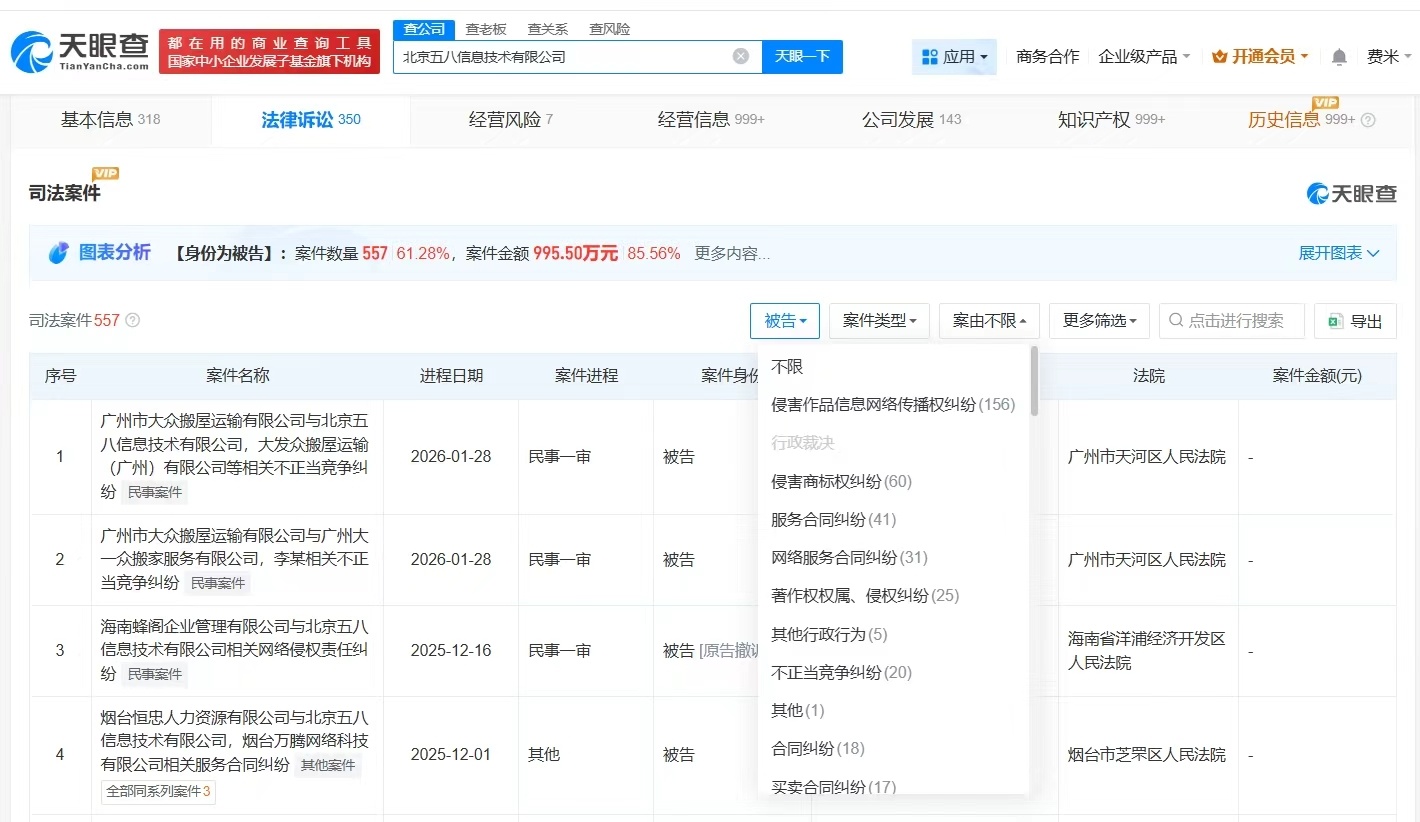The image size is (1420, 822).
Task: Click the help icon next to 历史信息
Action: [x=1368, y=120]
